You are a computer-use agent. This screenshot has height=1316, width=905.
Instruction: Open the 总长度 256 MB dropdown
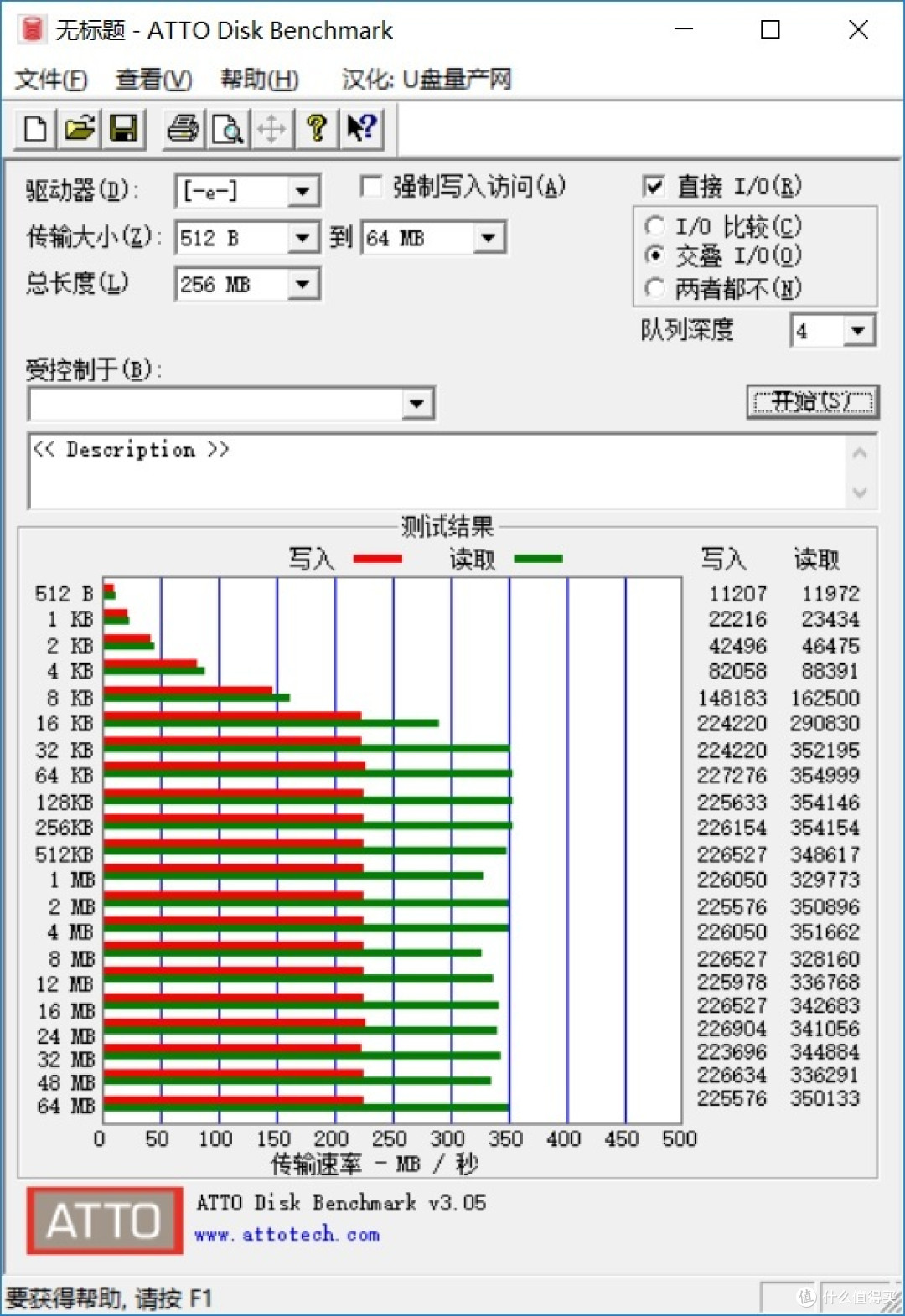click(303, 285)
